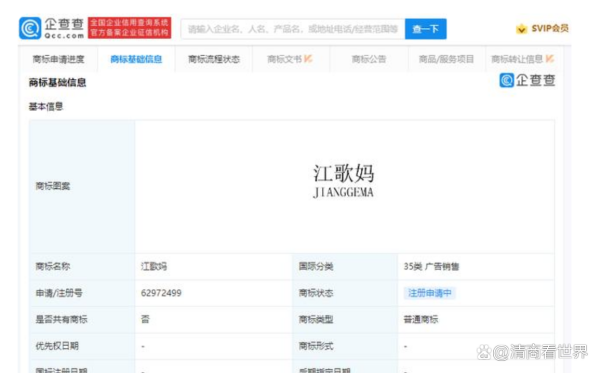
Task: Click the 商标状态 label cell
Action: coord(345,293)
